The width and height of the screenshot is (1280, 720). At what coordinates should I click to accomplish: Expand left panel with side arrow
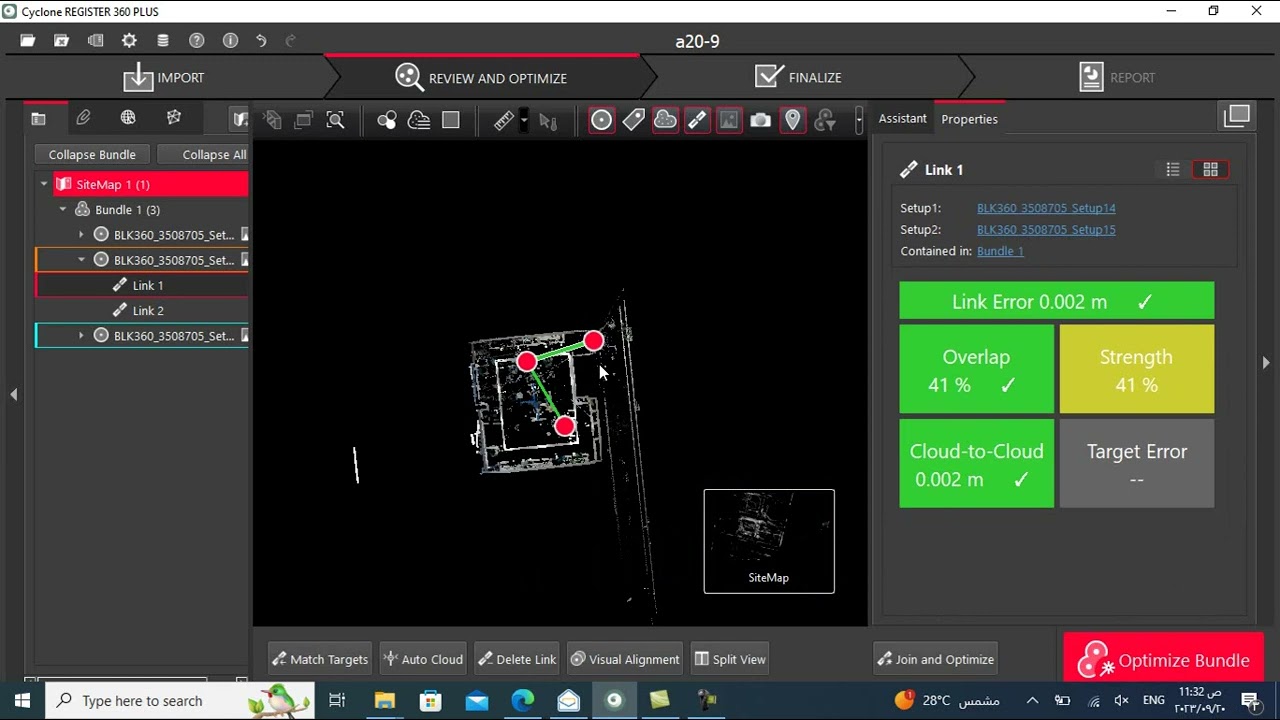tap(14, 395)
